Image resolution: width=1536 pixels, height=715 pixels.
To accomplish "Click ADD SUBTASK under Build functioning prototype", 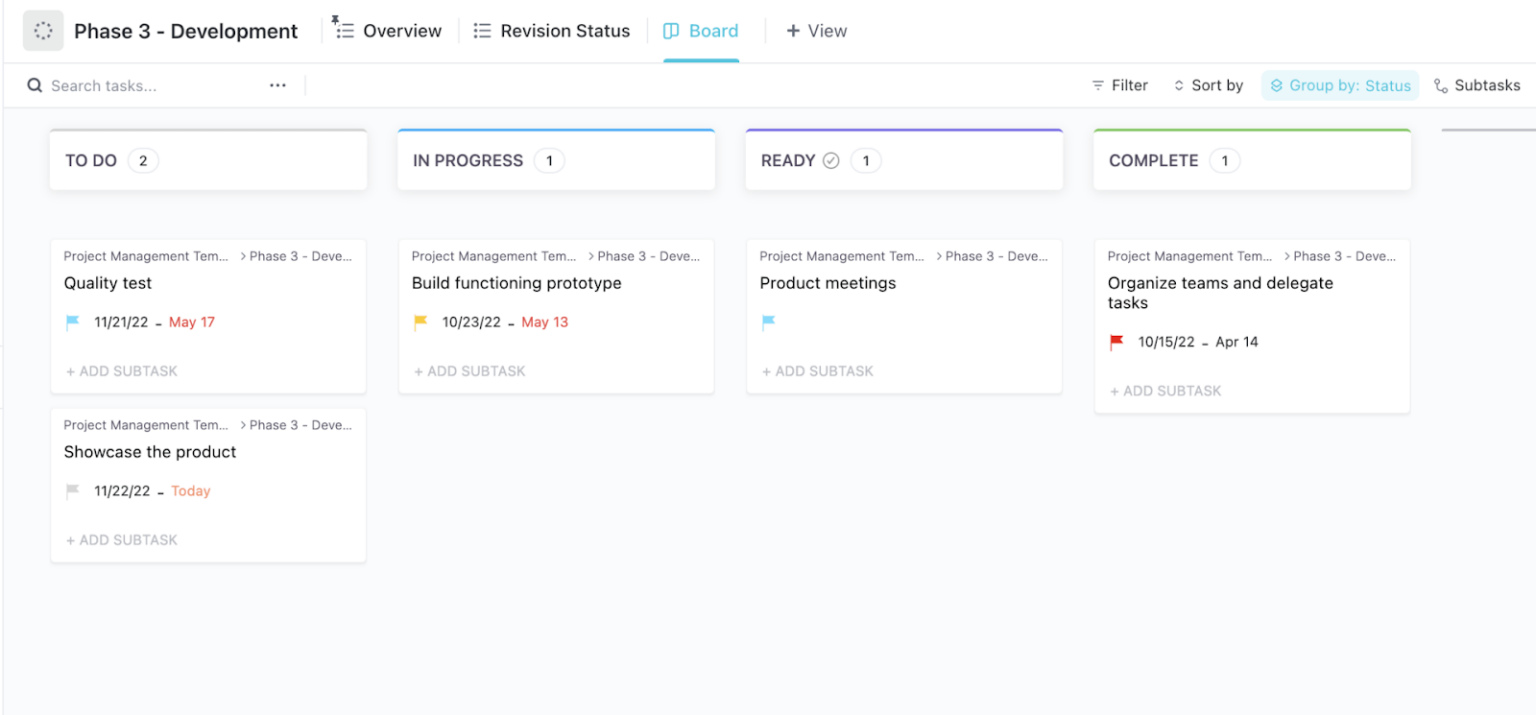I will point(469,371).
